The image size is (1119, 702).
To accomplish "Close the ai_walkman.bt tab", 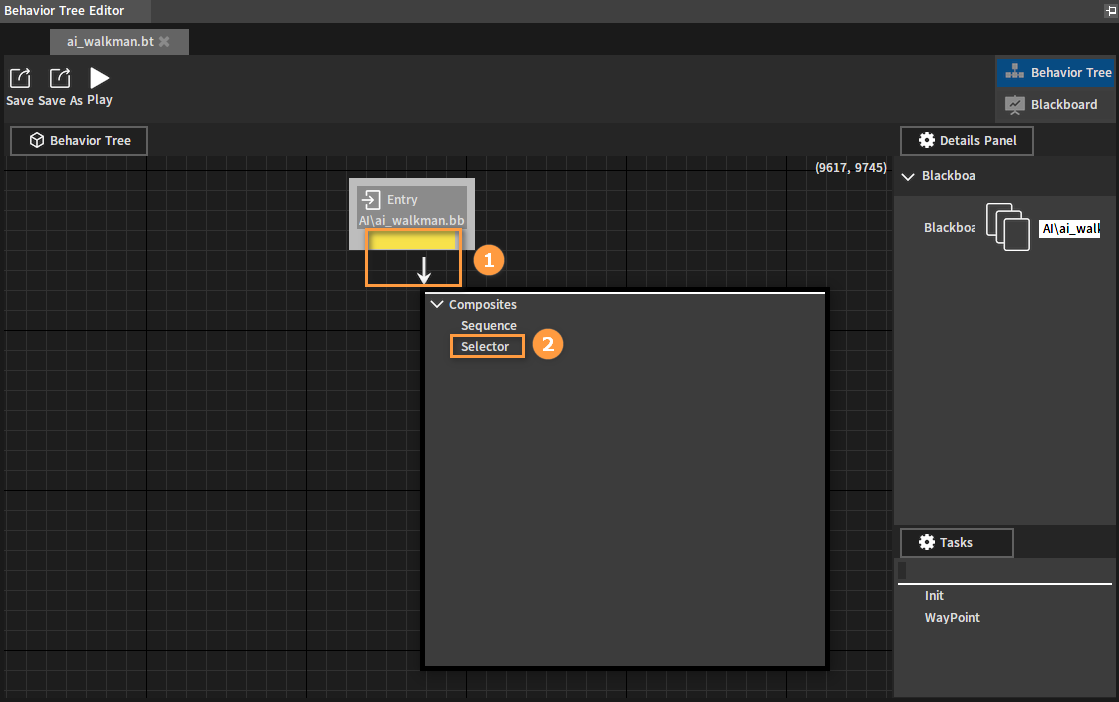I will pyautogui.click(x=164, y=41).
